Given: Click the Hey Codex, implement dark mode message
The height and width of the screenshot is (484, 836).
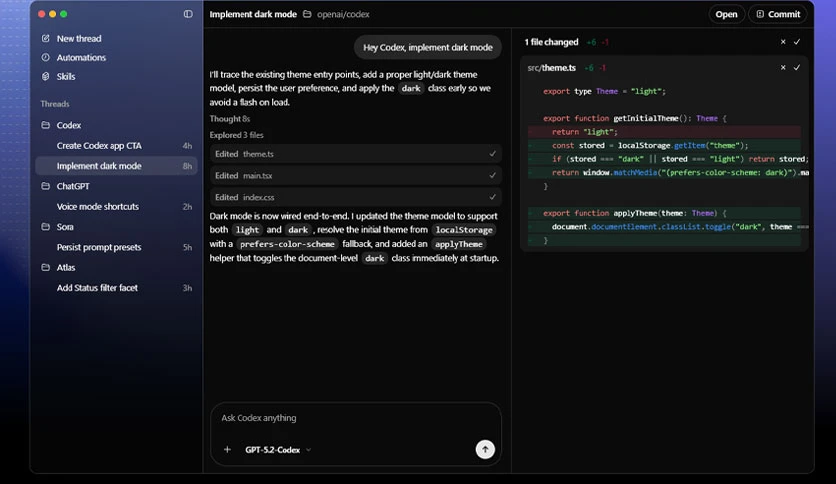Looking at the screenshot, I should pos(428,47).
